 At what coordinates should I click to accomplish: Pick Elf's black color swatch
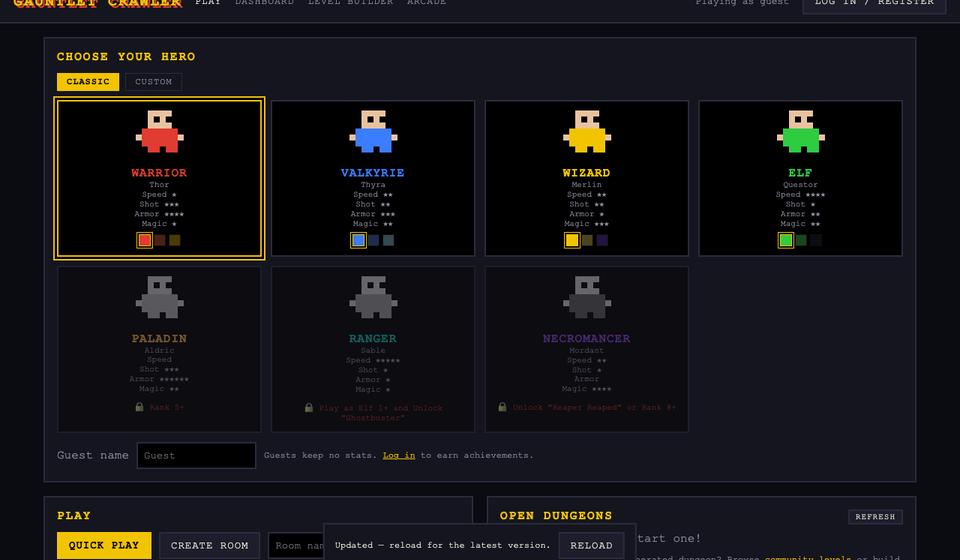[816, 240]
